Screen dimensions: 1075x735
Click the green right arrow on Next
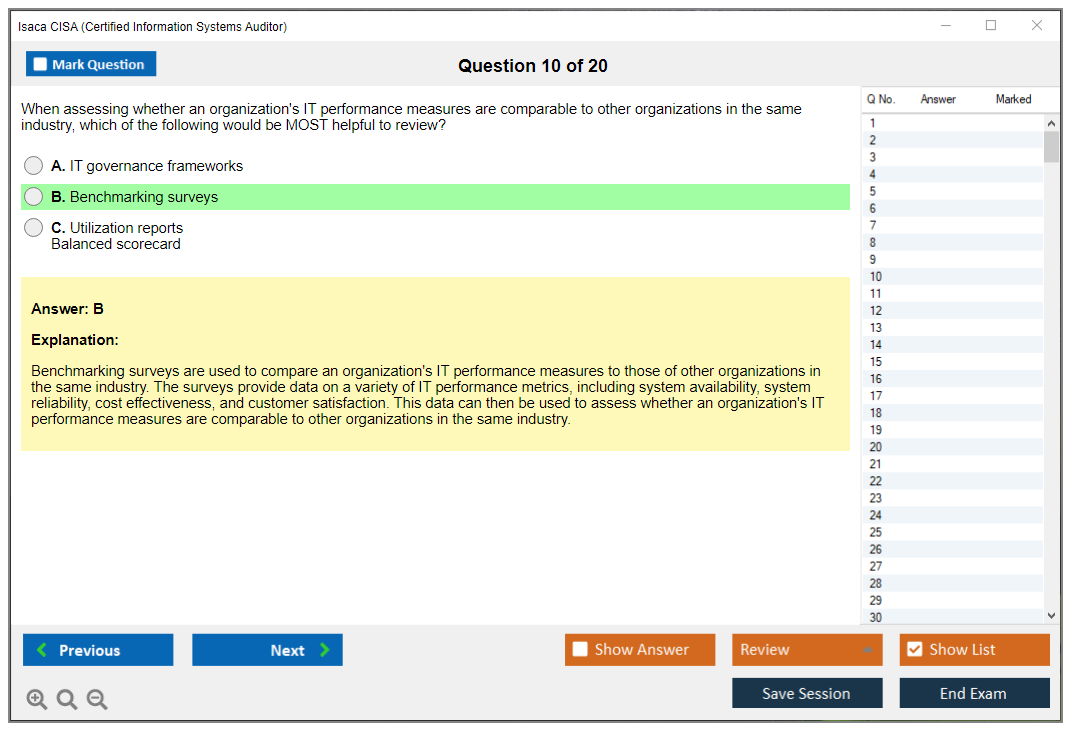pyautogui.click(x=324, y=650)
